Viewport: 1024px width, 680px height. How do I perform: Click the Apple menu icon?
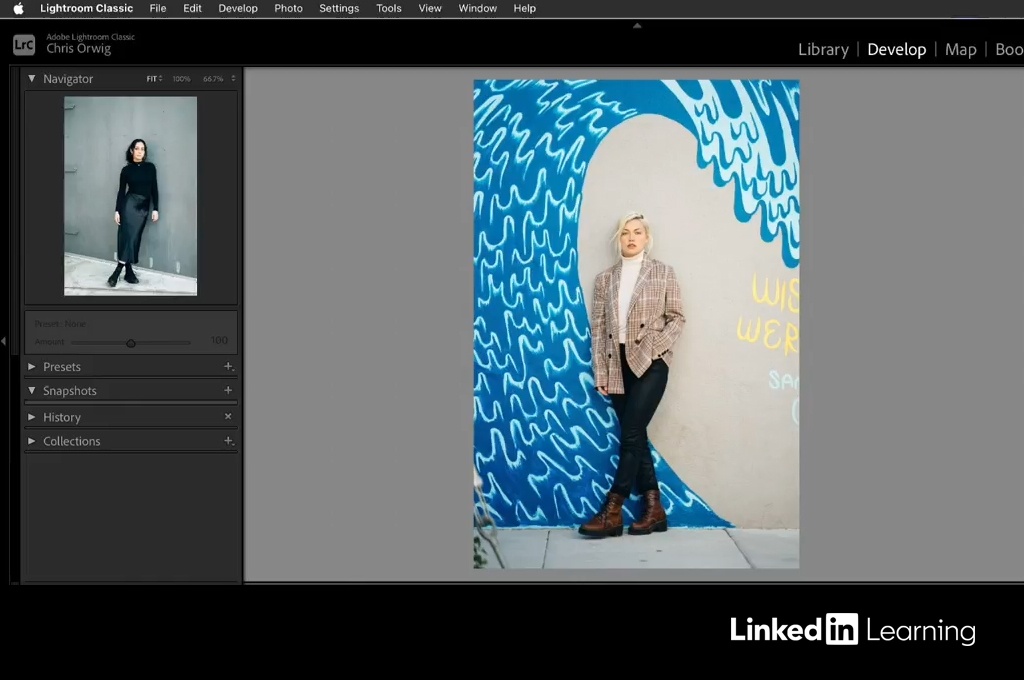[x=18, y=8]
